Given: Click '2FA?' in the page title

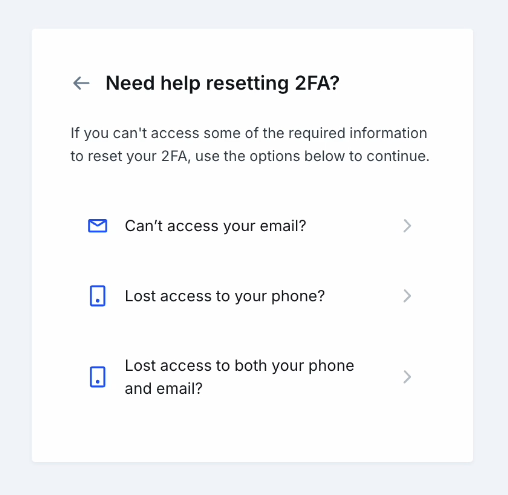Looking at the screenshot, I should pyautogui.click(x=317, y=83).
